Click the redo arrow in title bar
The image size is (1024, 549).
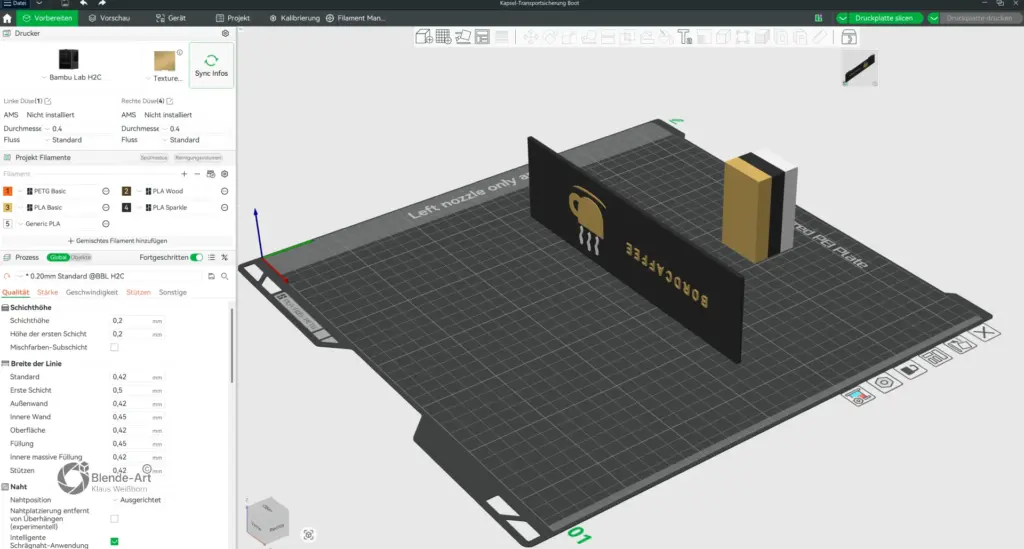102,3
